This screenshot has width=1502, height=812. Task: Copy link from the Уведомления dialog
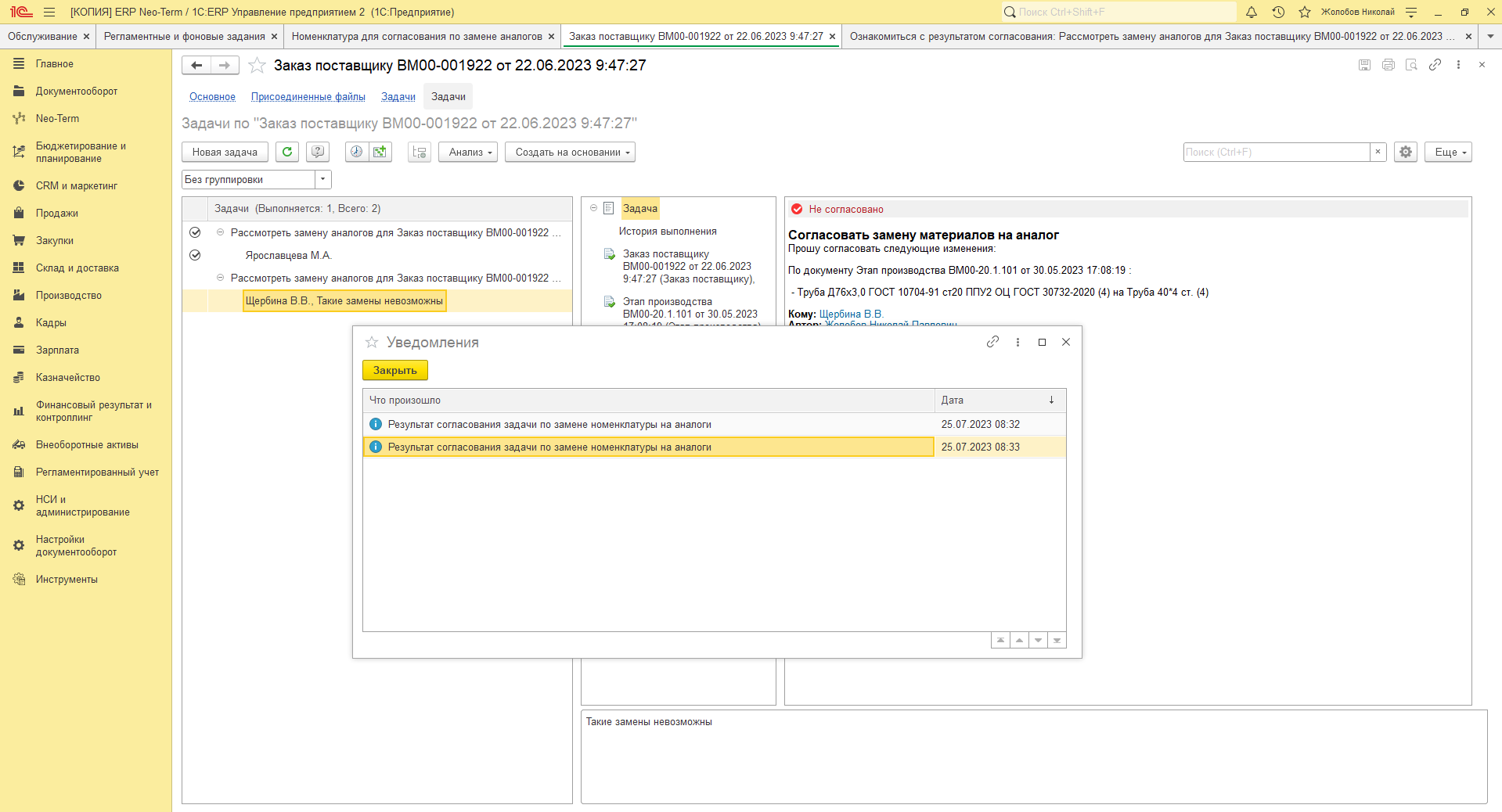[x=992, y=342]
